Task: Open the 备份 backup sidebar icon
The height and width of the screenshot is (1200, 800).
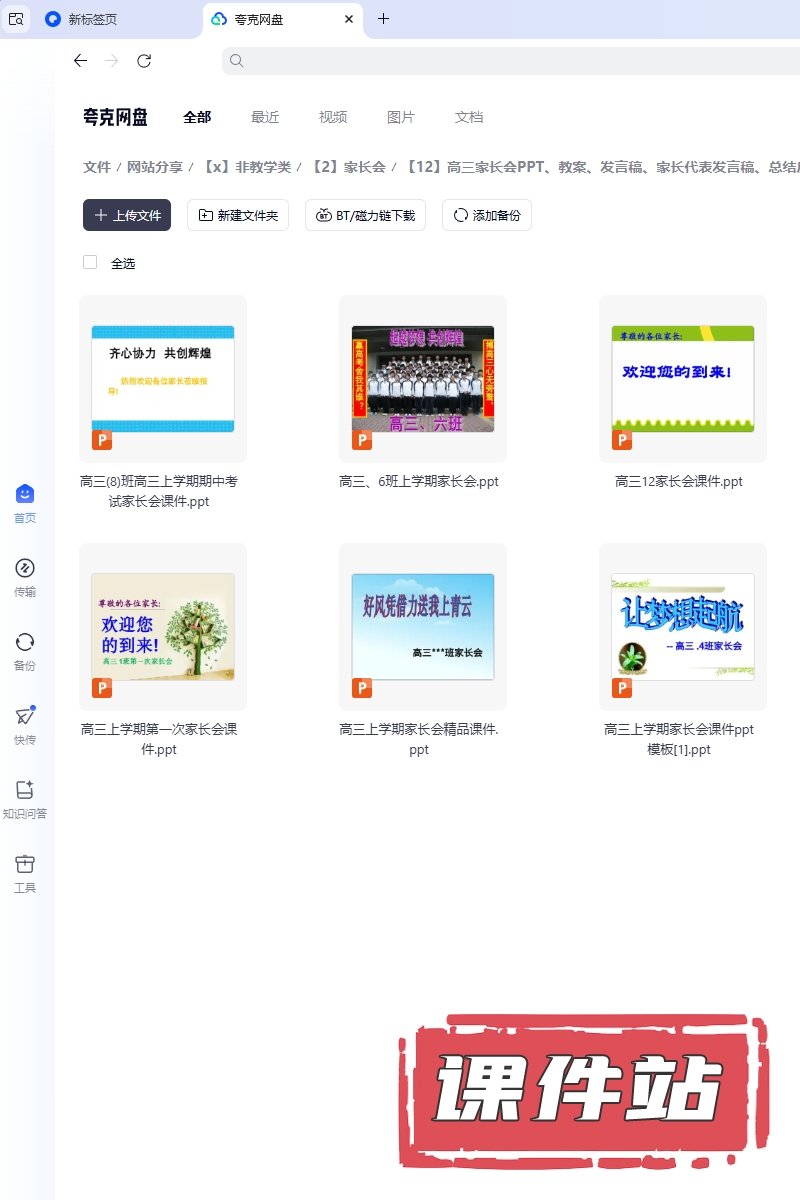Action: tap(25, 642)
